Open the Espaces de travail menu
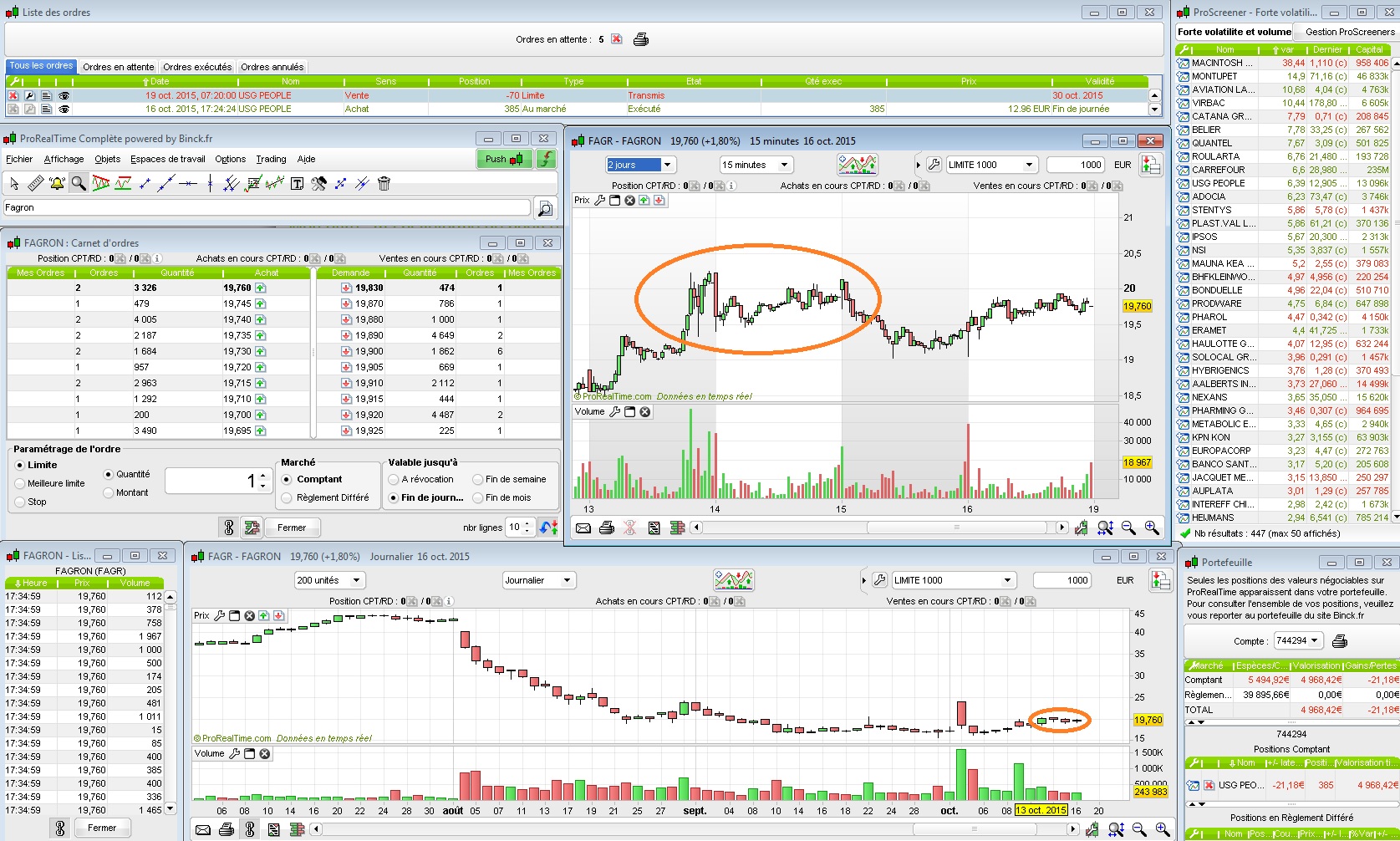The width and height of the screenshot is (1400, 841). (x=168, y=159)
